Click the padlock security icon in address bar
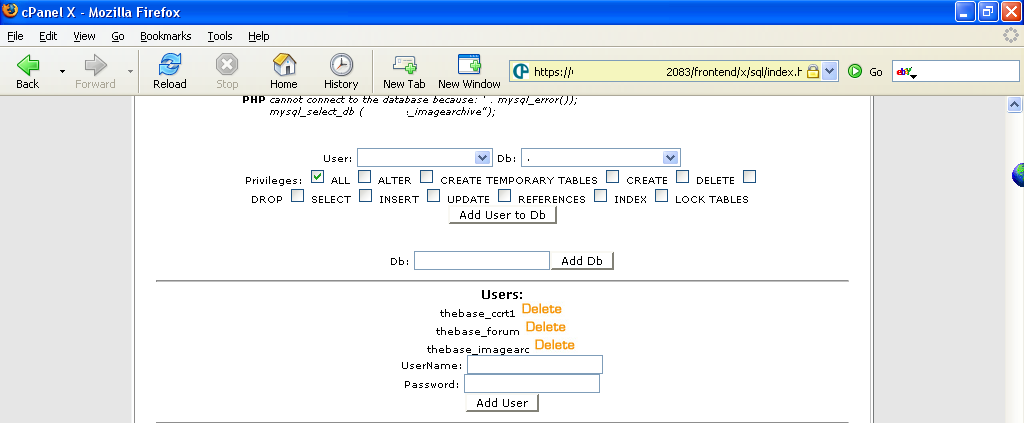Image resolution: width=1024 pixels, height=423 pixels. pyautogui.click(x=812, y=71)
